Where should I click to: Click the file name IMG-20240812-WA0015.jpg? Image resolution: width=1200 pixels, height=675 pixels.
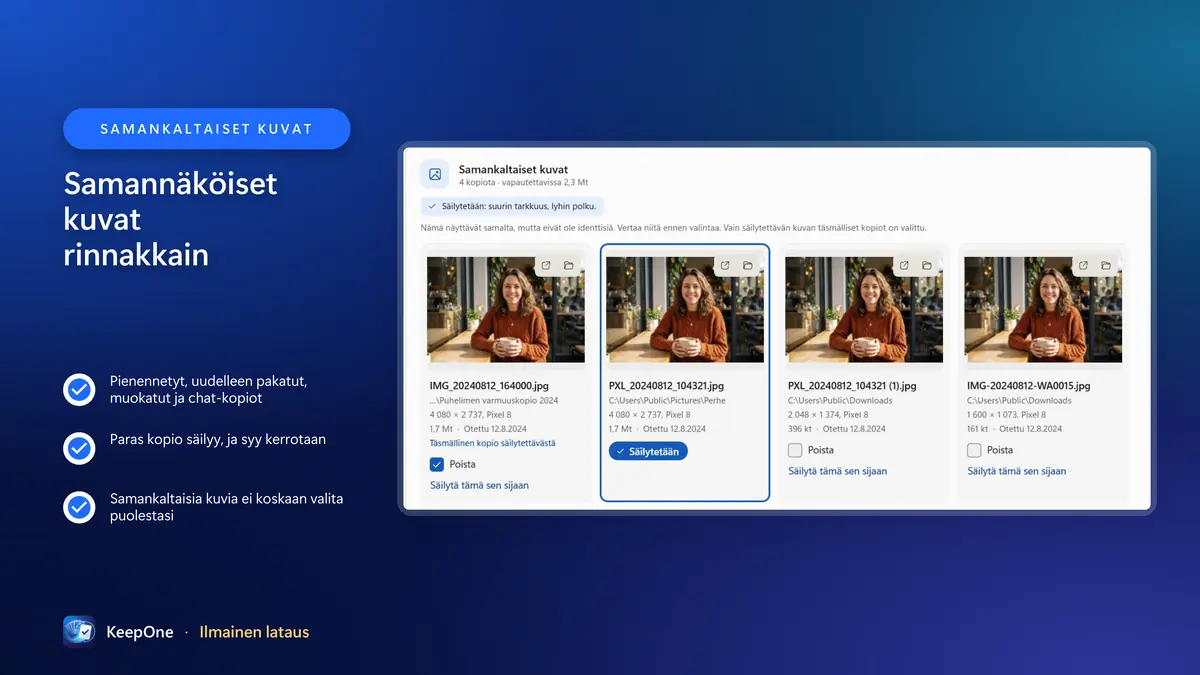coord(1028,385)
